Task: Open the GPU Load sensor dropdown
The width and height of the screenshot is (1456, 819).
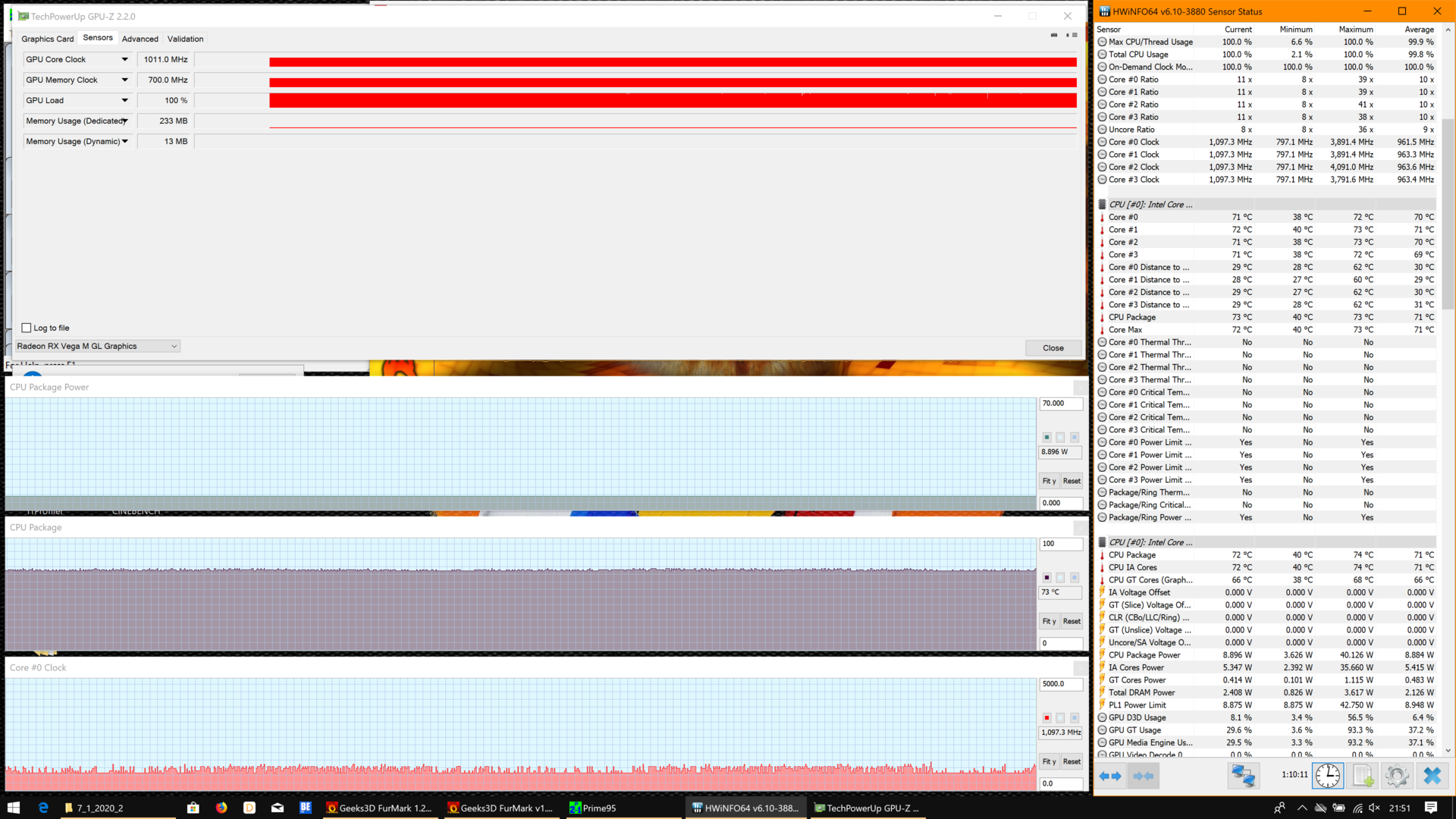Action: (x=124, y=100)
